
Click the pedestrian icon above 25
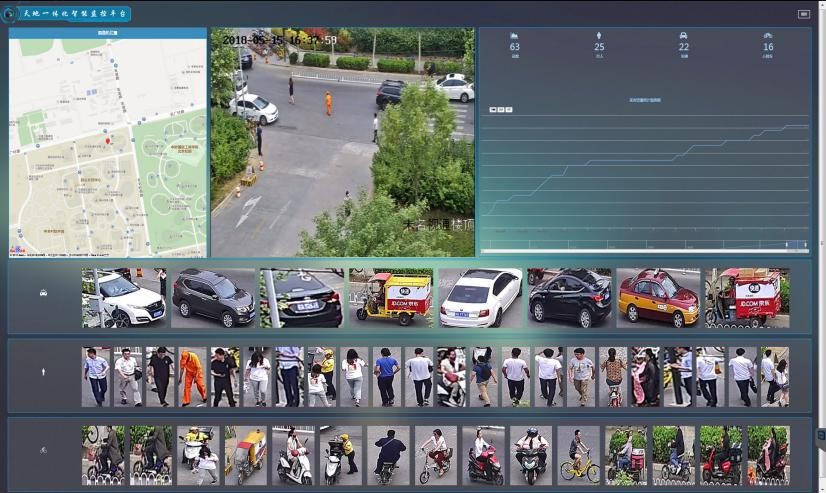coord(599,35)
